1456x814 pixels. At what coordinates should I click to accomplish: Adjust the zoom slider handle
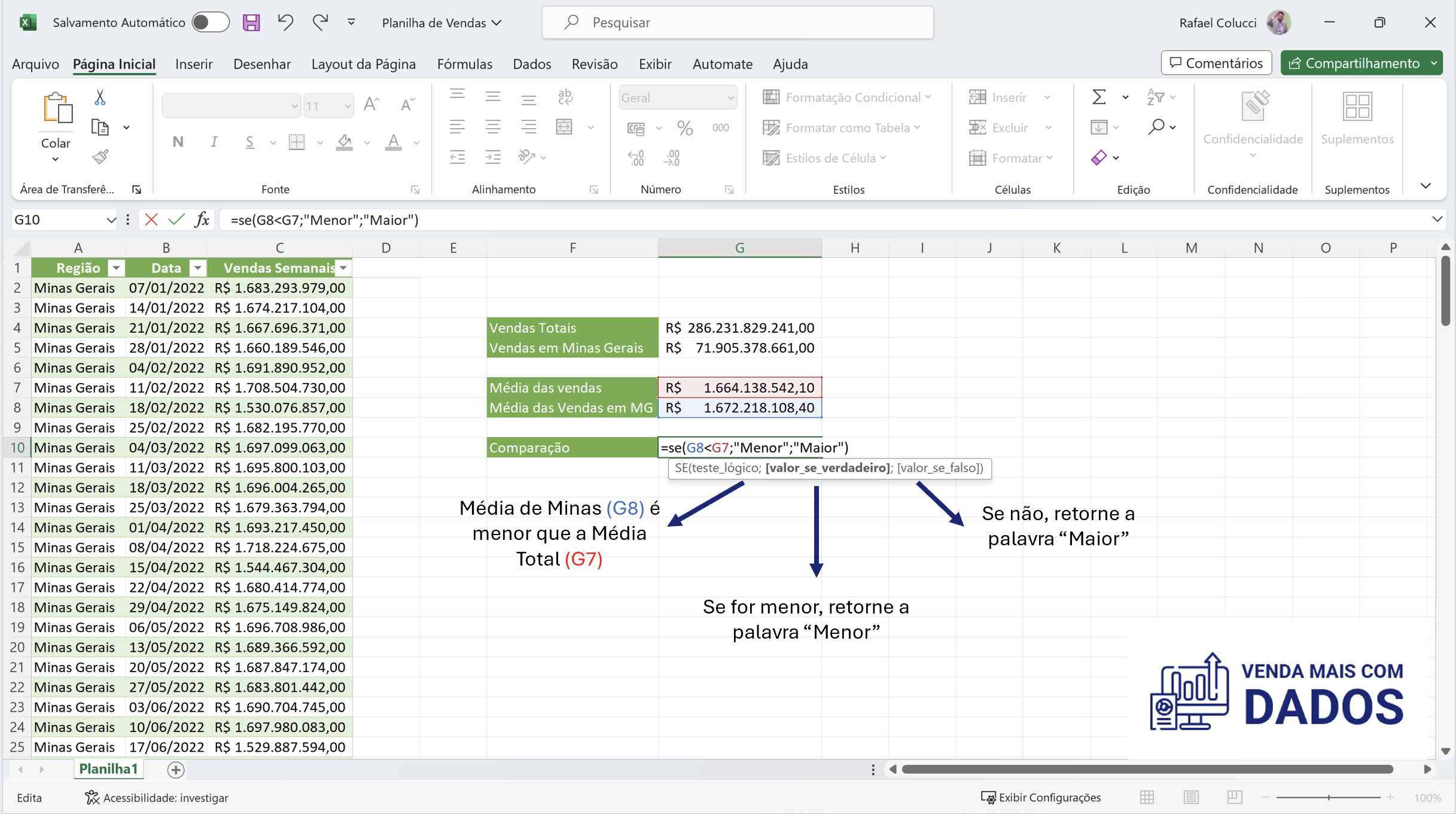[1329, 797]
